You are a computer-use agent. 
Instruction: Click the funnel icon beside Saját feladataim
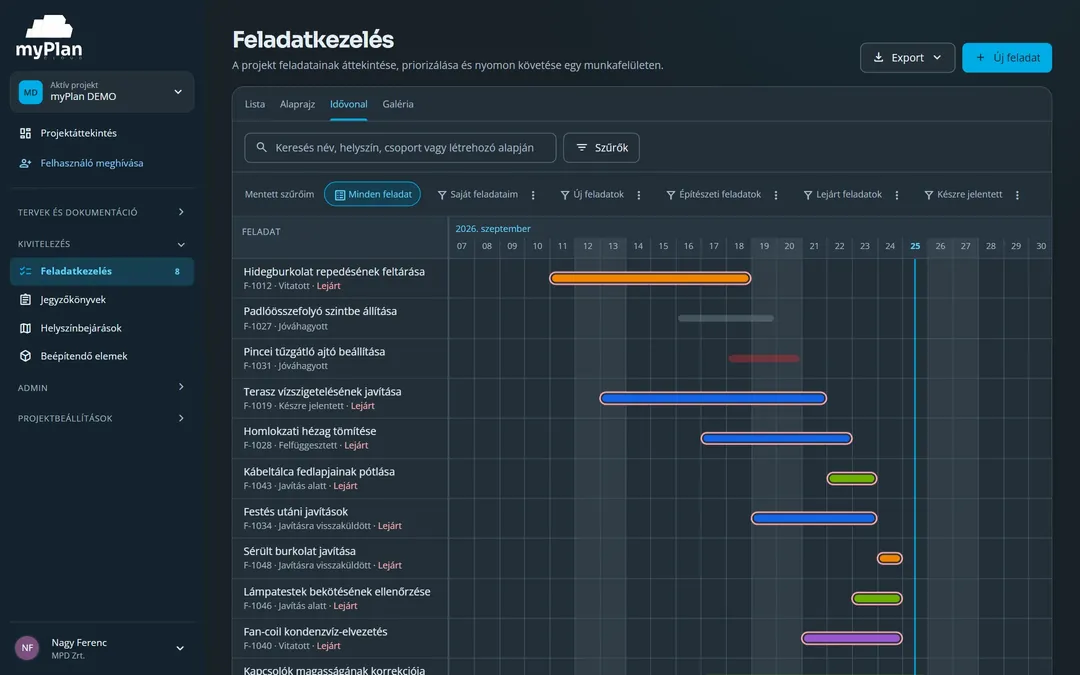point(442,195)
